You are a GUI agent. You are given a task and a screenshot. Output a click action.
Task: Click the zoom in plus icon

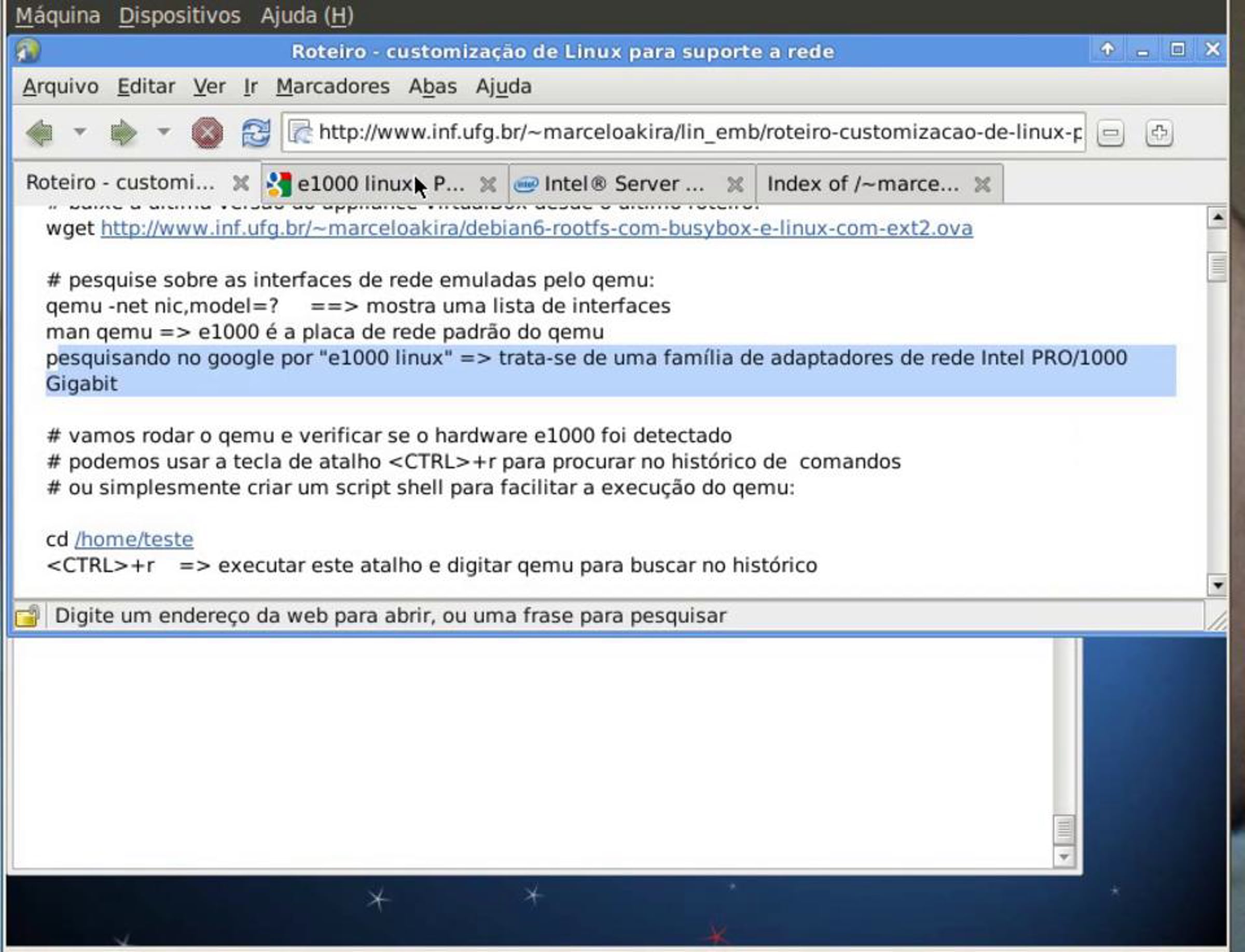(1158, 133)
